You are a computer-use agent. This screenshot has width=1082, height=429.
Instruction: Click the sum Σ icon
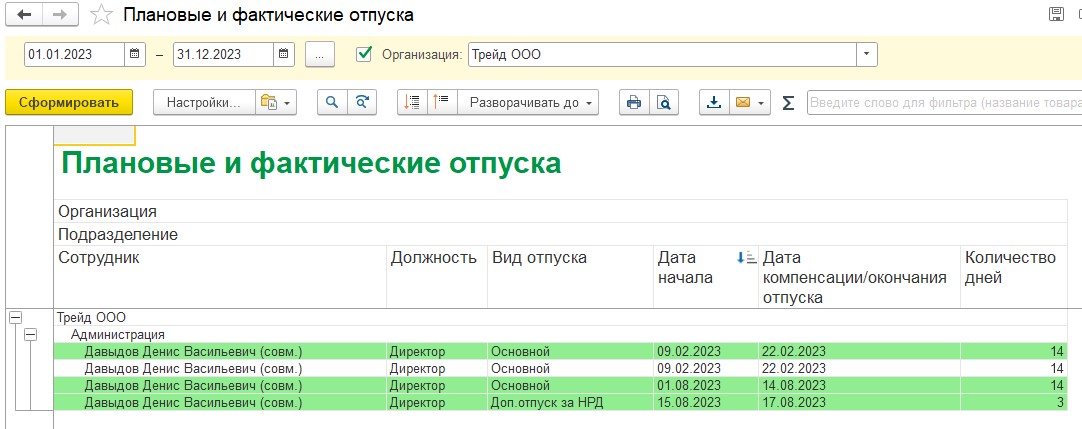click(x=788, y=103)
